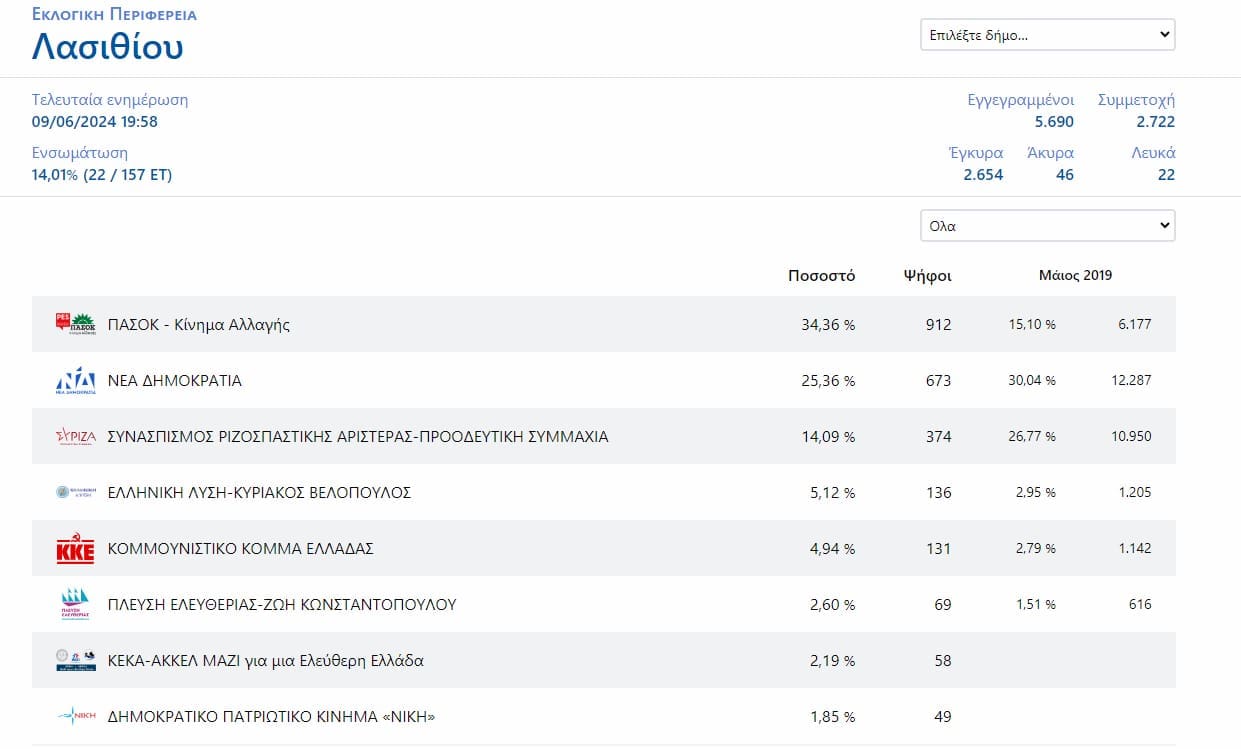The height and width of the screenshot is (749, 1241).
Task: Click the red KKE party logo
Action: [x=75, y=549]
